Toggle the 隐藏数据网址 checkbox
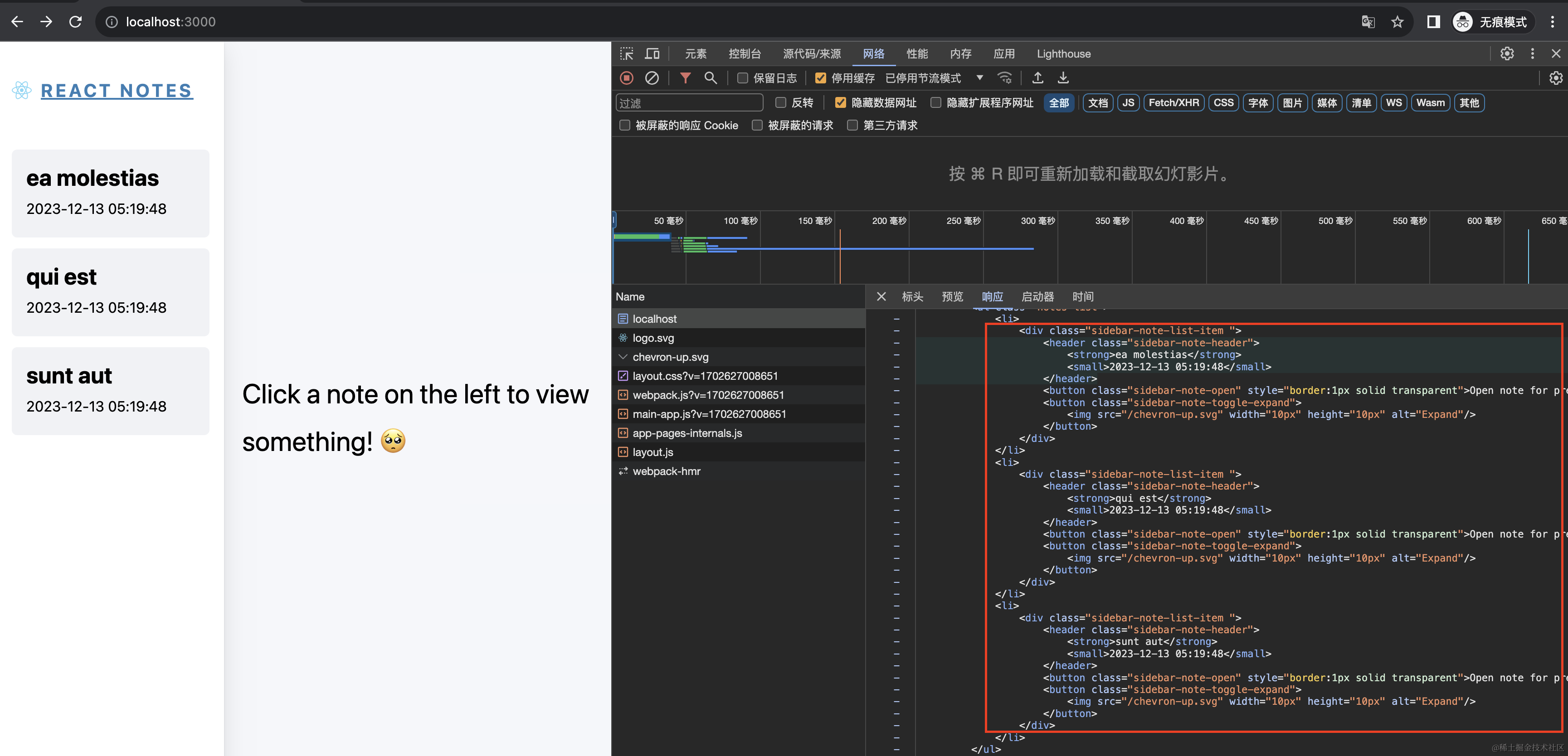Screen dimensions: 1568x756 coord(841,103)
